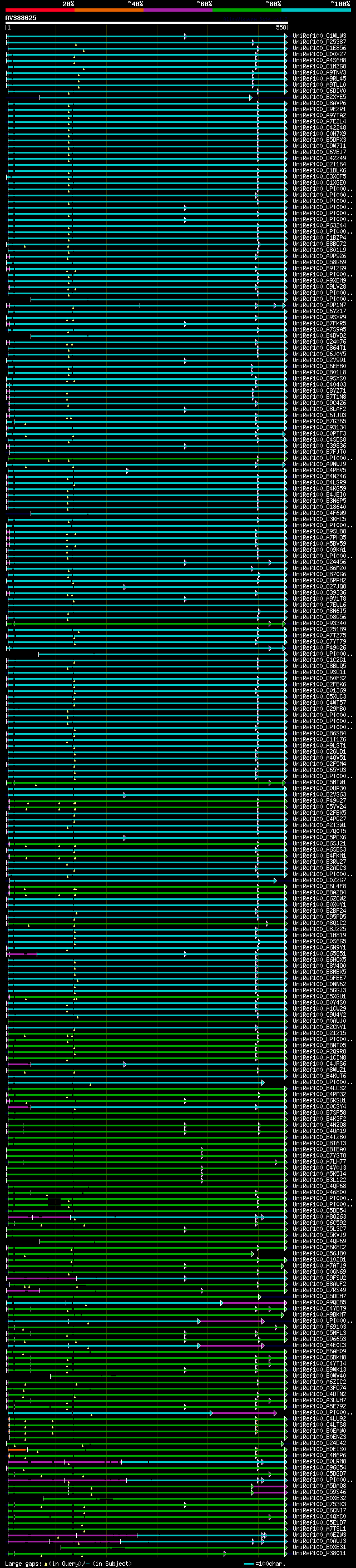The width and height of the screenshot is (356, 1568).
Task: Select the UniRef100_P49027 entry
Action: (x=319, y=800)
